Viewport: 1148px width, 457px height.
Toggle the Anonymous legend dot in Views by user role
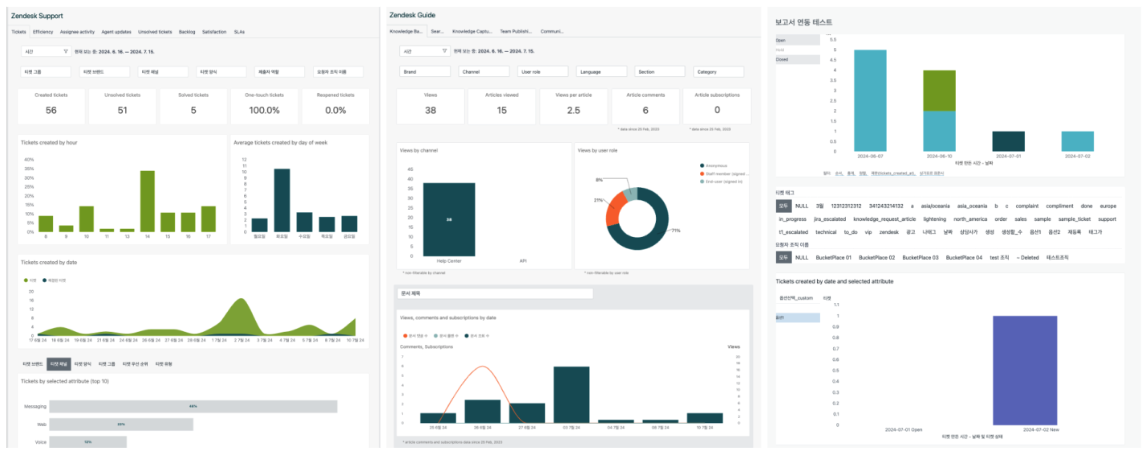(702, 166)
